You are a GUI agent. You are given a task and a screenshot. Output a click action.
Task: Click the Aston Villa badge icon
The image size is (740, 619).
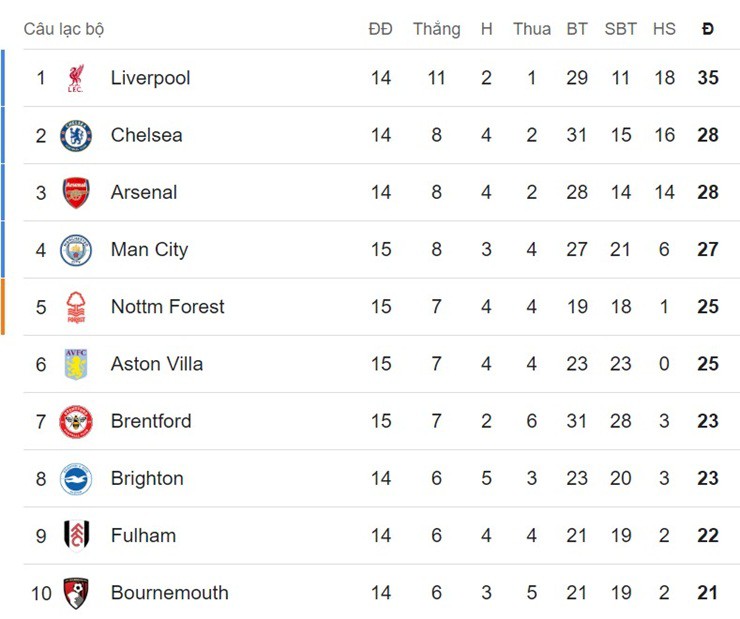(76, 364)
